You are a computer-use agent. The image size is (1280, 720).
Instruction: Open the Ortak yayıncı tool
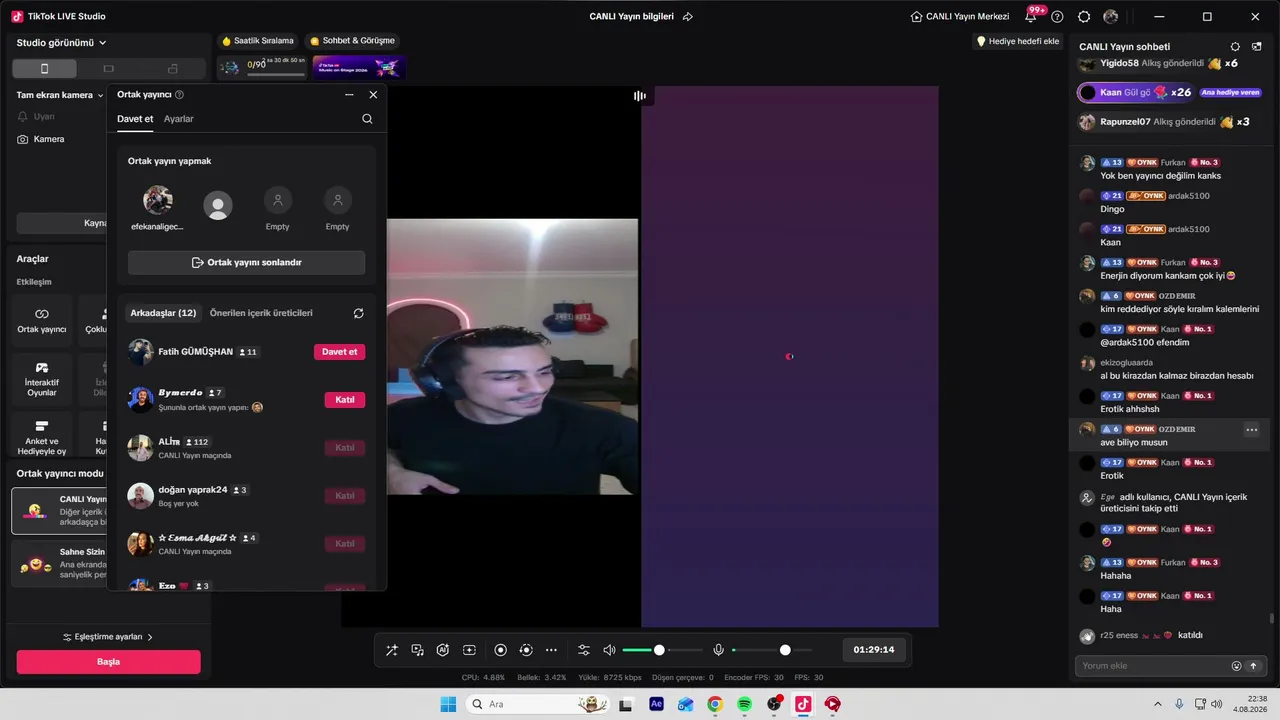42,320
